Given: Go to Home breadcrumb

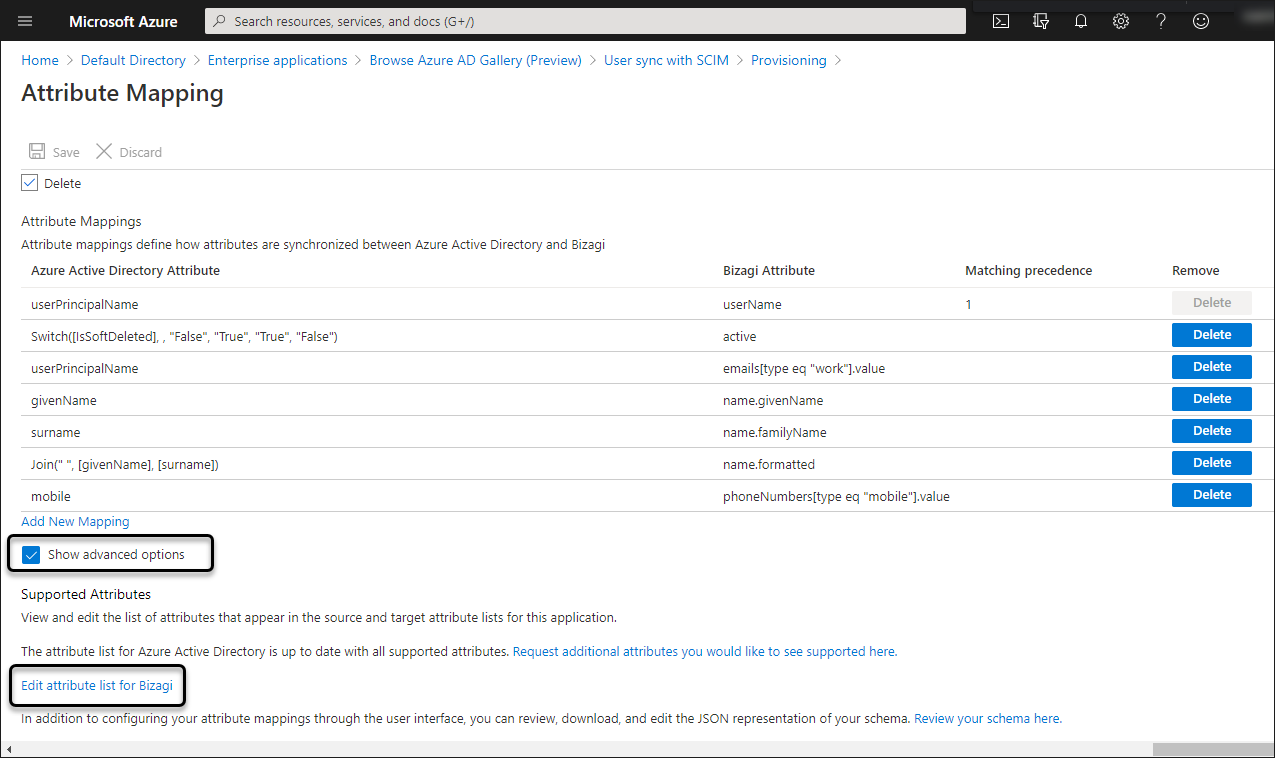Looking at the screenshot, I should point(40,60).
